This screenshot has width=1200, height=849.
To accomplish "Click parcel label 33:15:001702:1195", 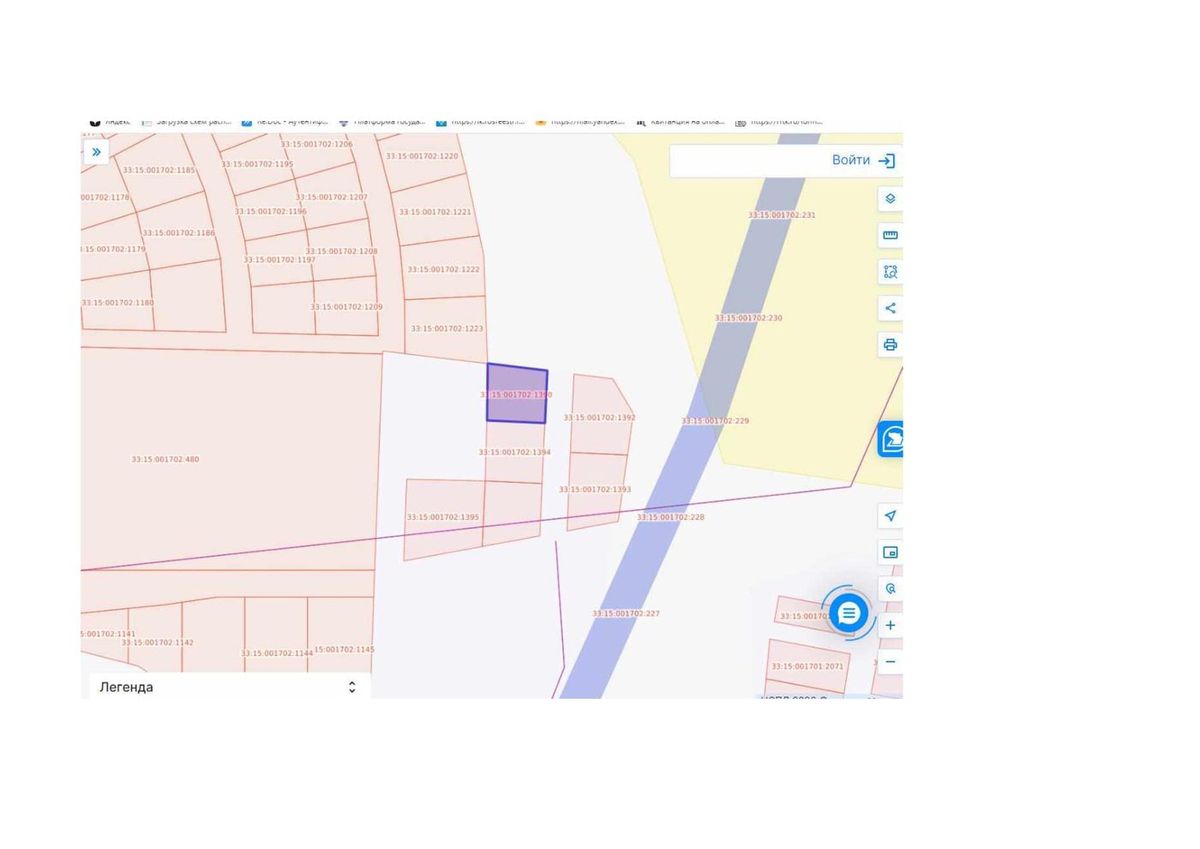I will 257,164.
